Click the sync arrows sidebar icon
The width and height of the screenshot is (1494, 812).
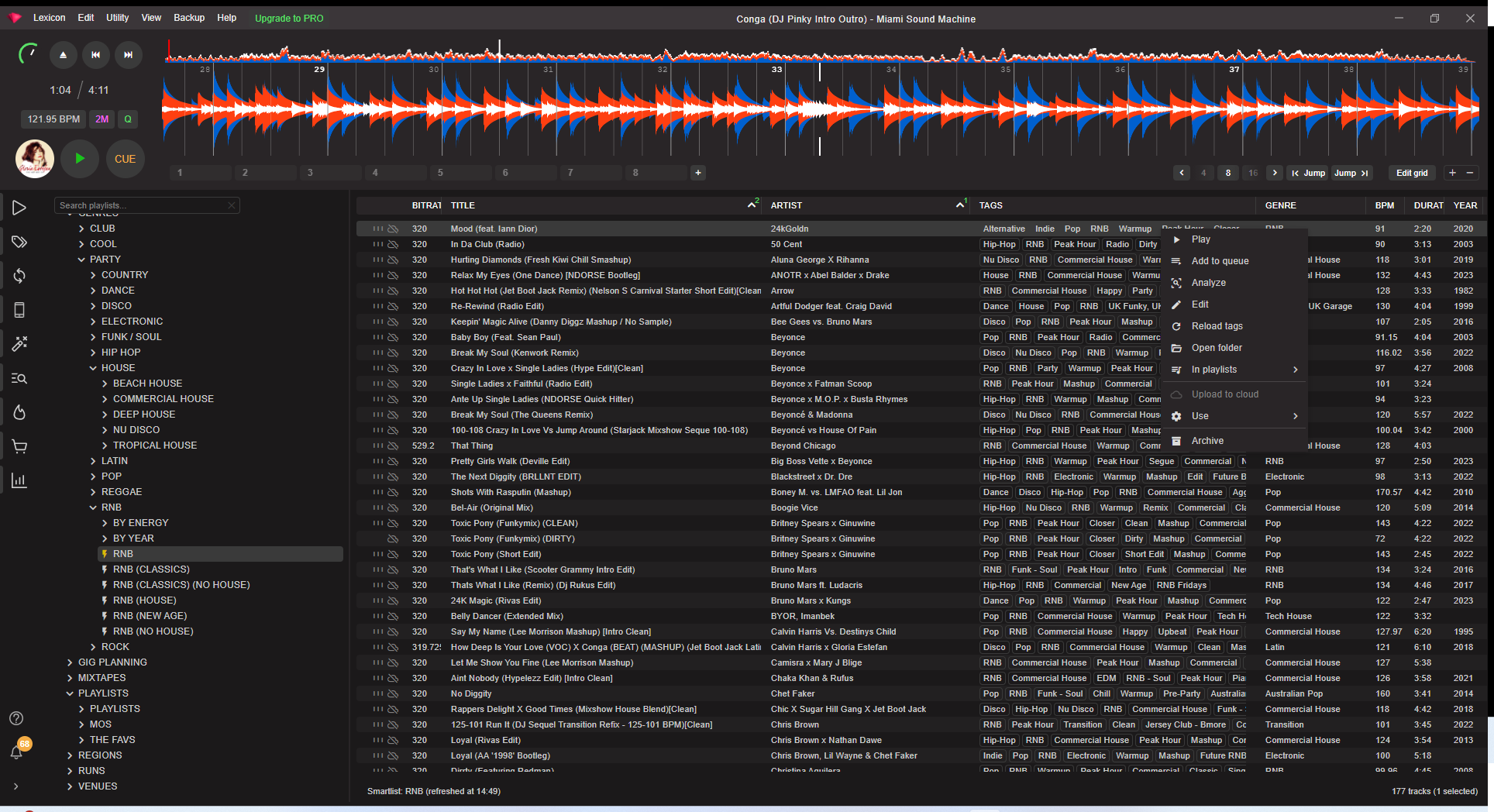[x=19, y=276]
